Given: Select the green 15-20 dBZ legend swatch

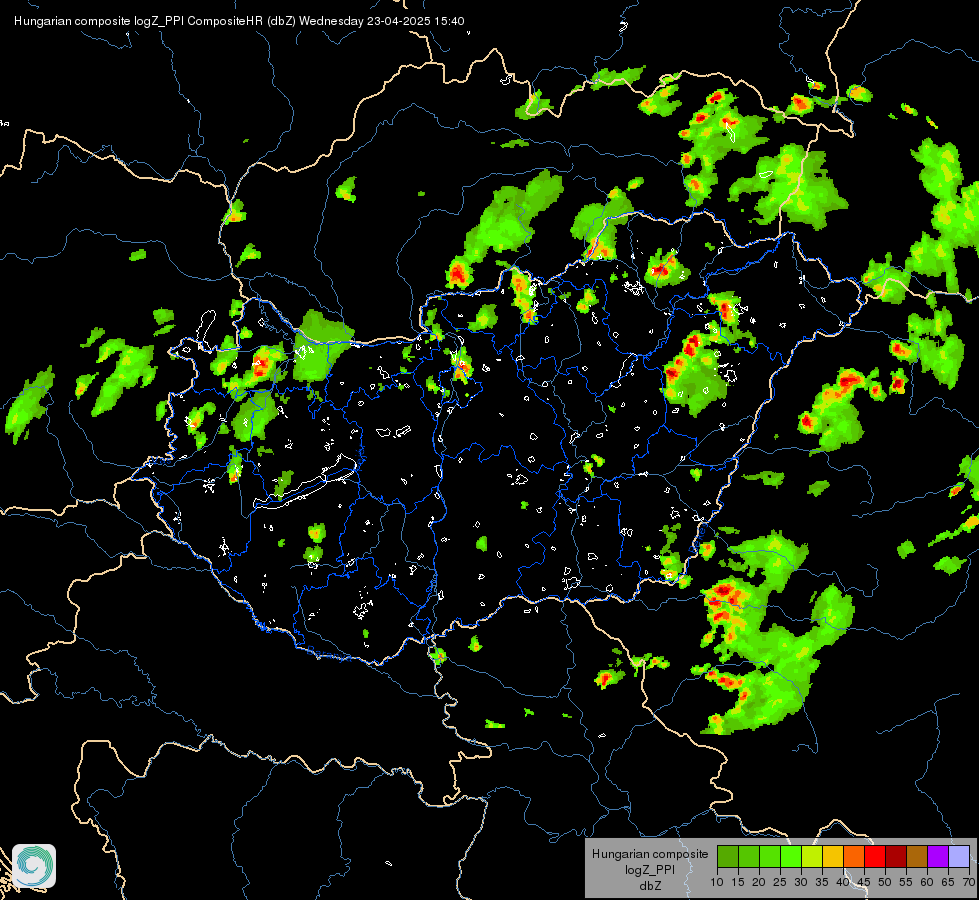Looking at the screenshot, I should pyautogui.click(x=749, y=856).
